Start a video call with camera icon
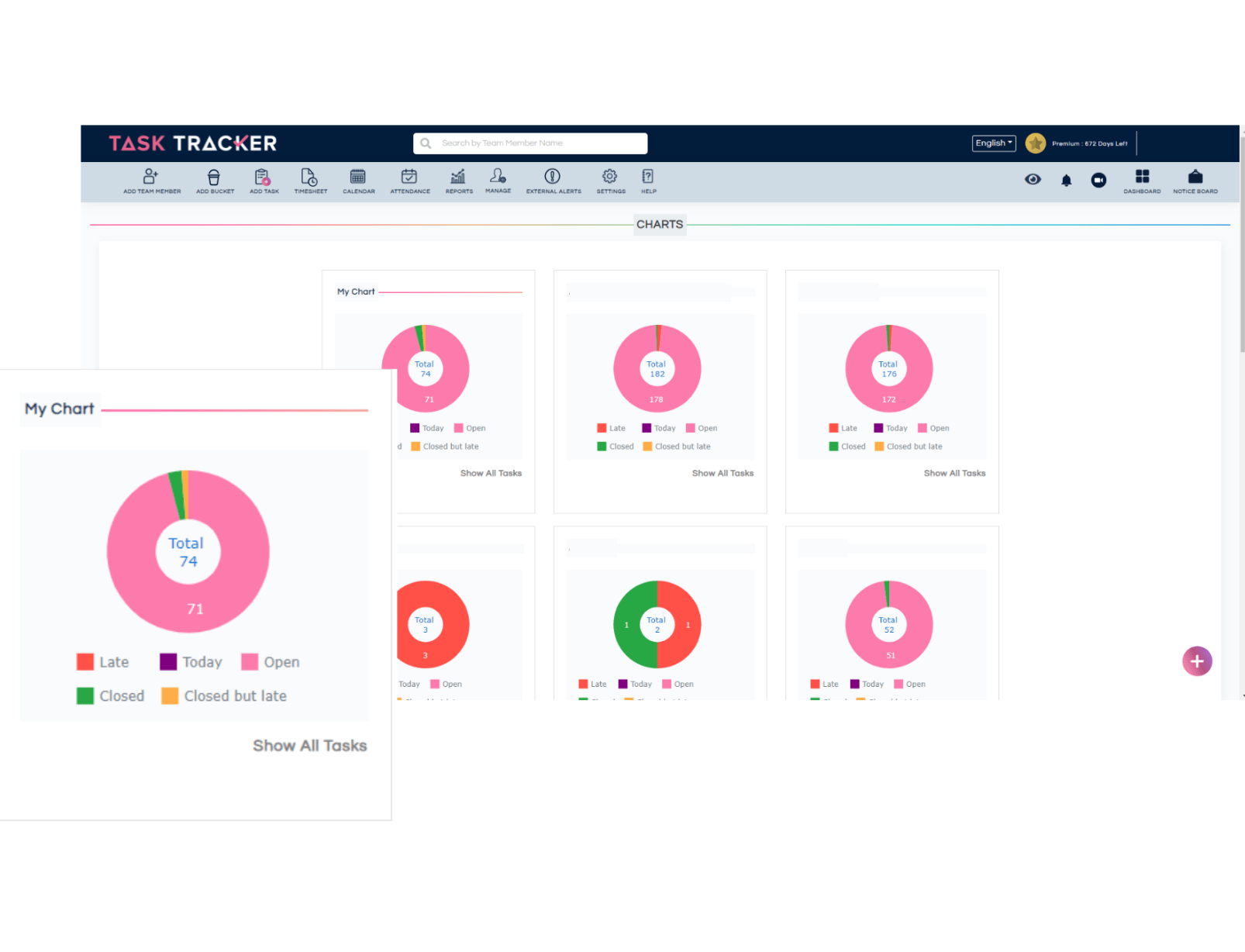 [x=1098, y=180]
